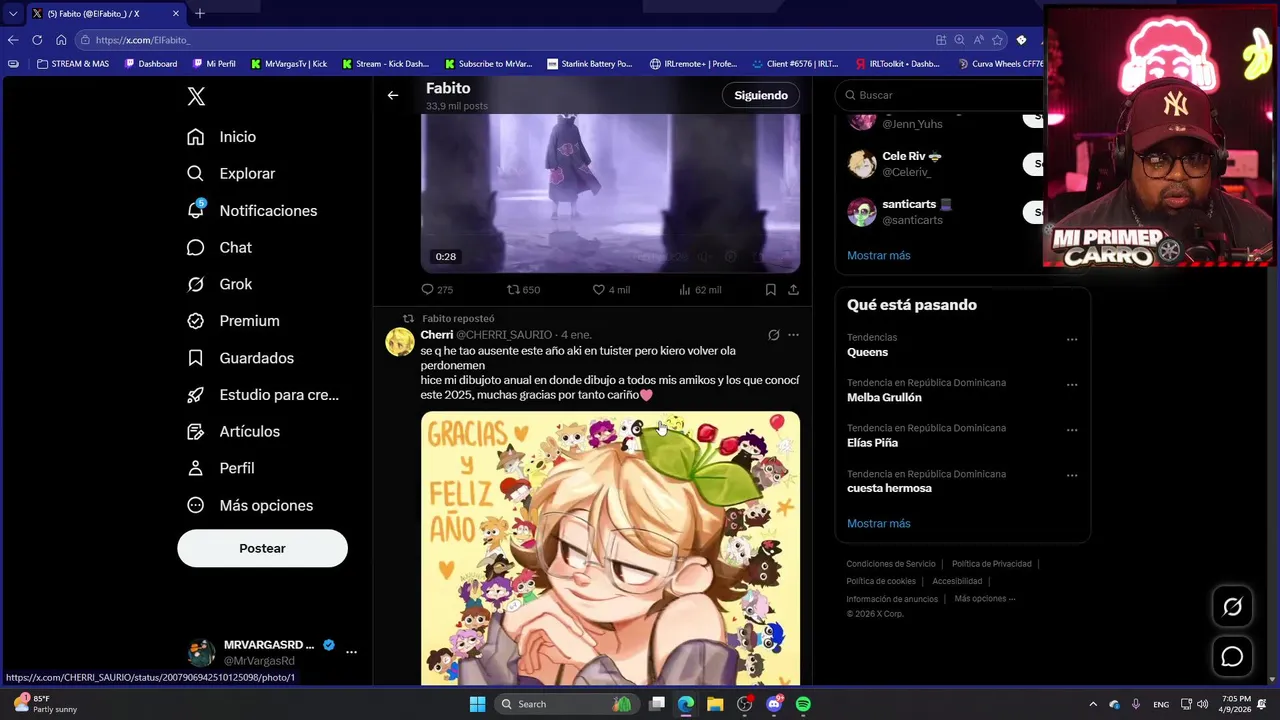Open Queens trending topic
1280x720 pixels.
tap(867, 352)
